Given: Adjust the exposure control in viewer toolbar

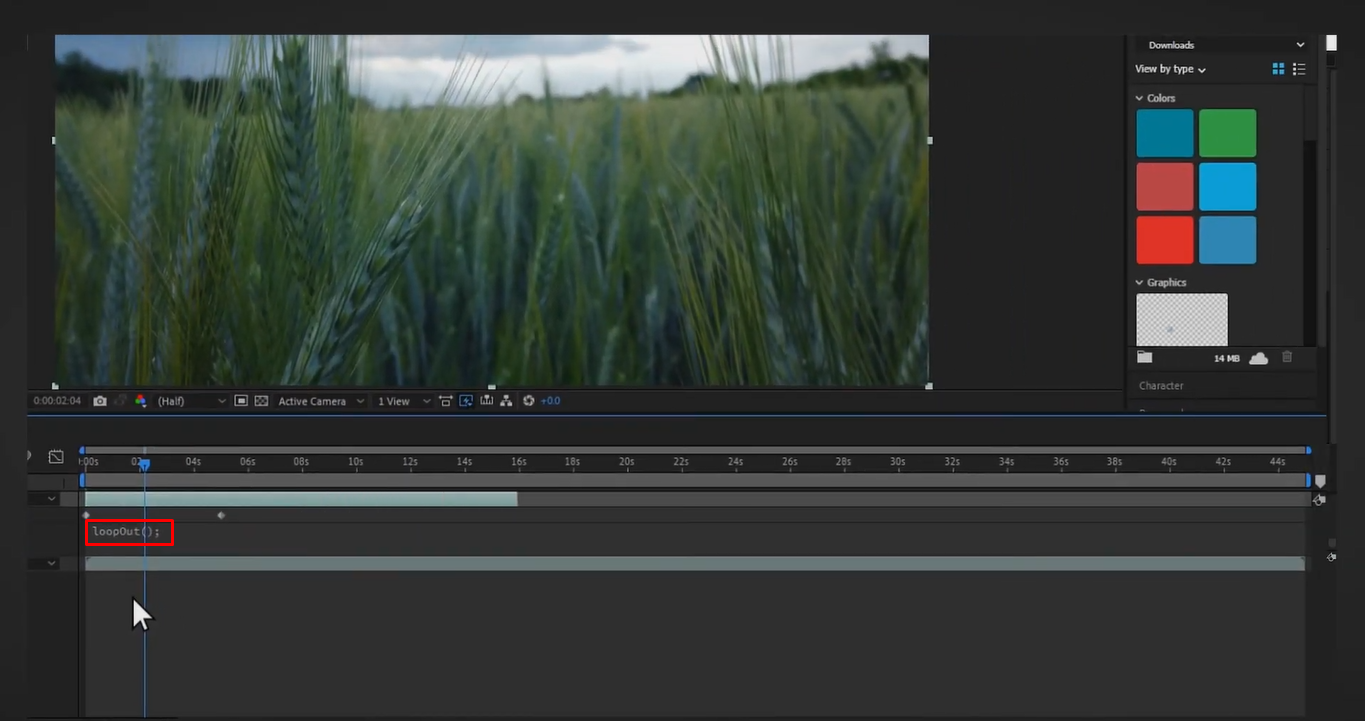Looking at the screenshot, I should click(x=549, y=400).
